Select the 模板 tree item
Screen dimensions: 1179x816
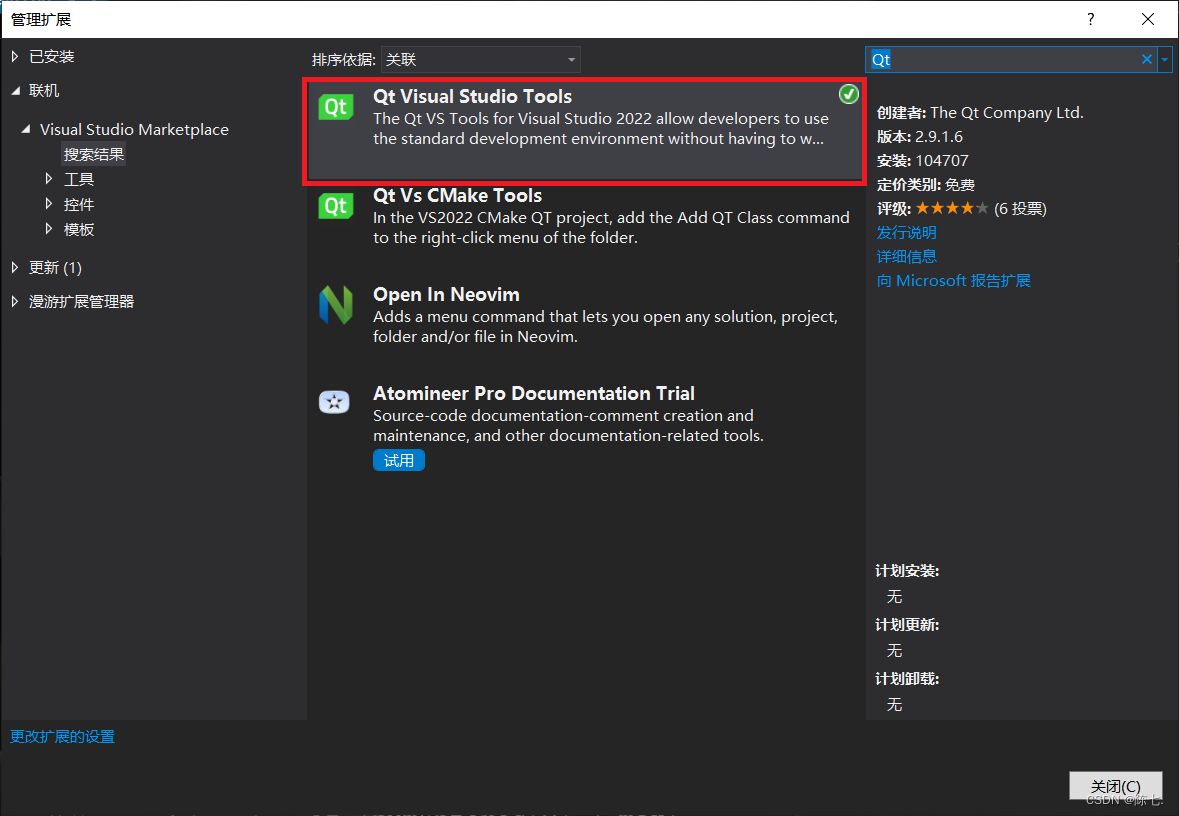pyautogui.click(x=79, y=229)
